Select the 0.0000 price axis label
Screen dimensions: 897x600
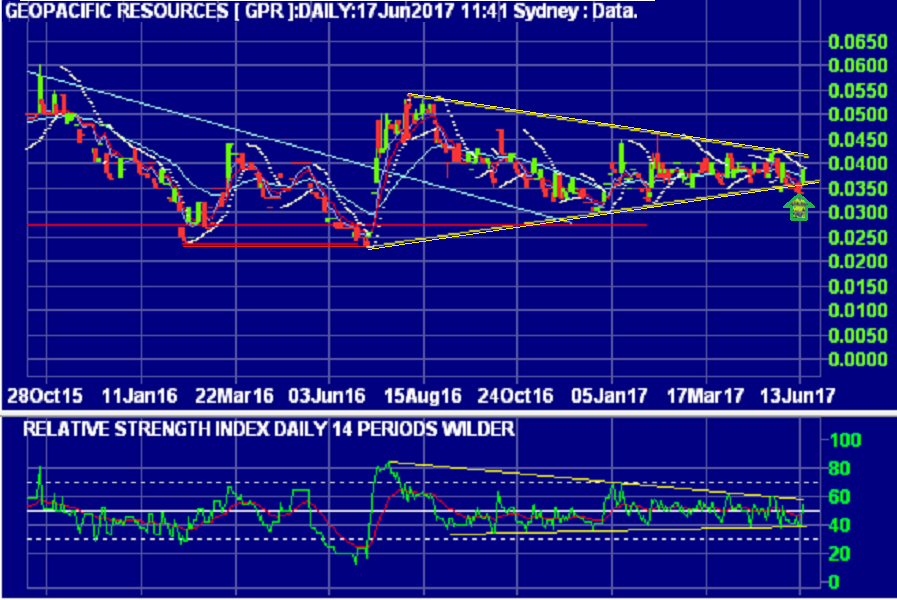859,359
